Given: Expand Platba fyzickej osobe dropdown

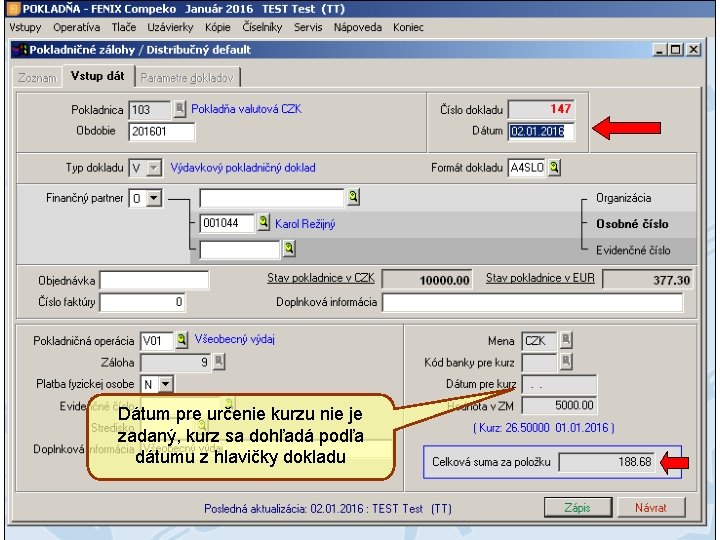Looking at the screenshot, I should [x=166, y=383].
